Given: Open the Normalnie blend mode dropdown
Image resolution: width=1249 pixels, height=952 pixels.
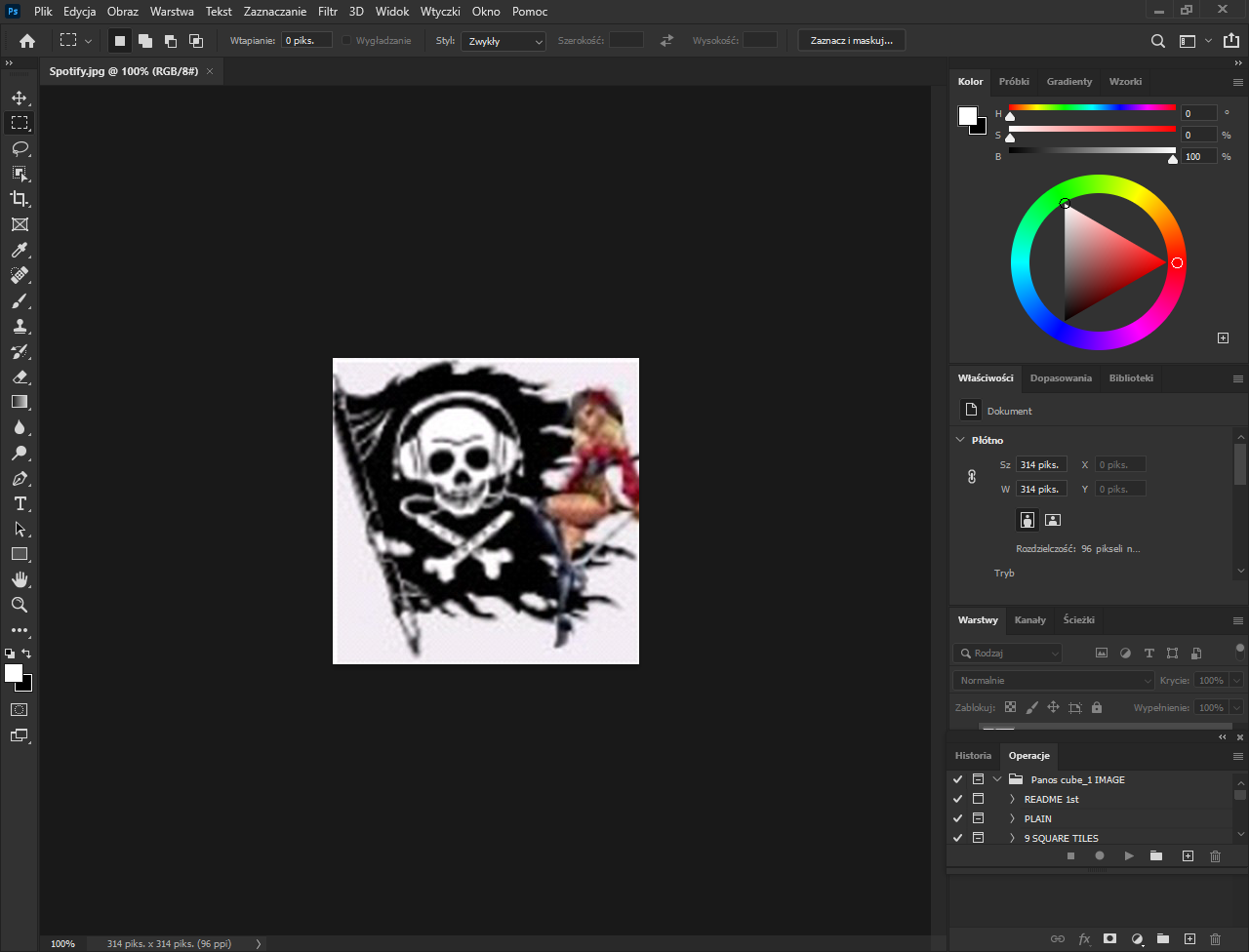Looking at the screenshot, I should pyautogui.click(x=1054, y=680).
